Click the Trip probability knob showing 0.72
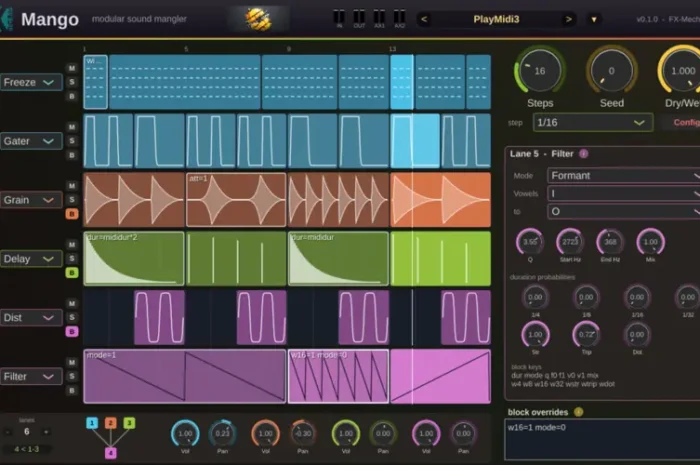 point(586,335)
